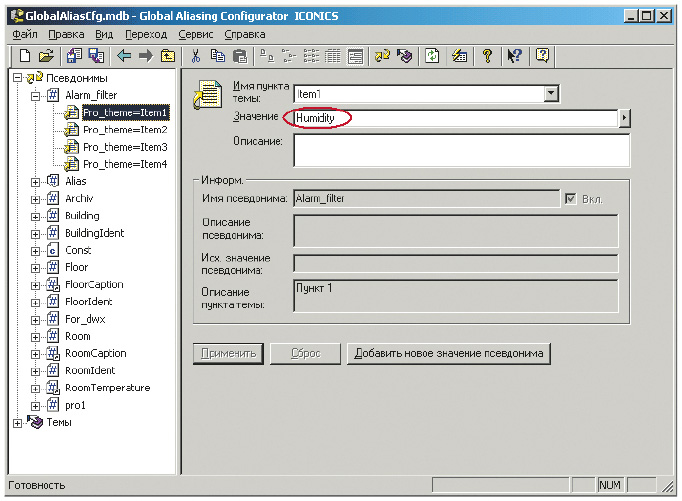682x501 pixels.
Task: Open the Сервис menu
Action: tap(196, 34)
